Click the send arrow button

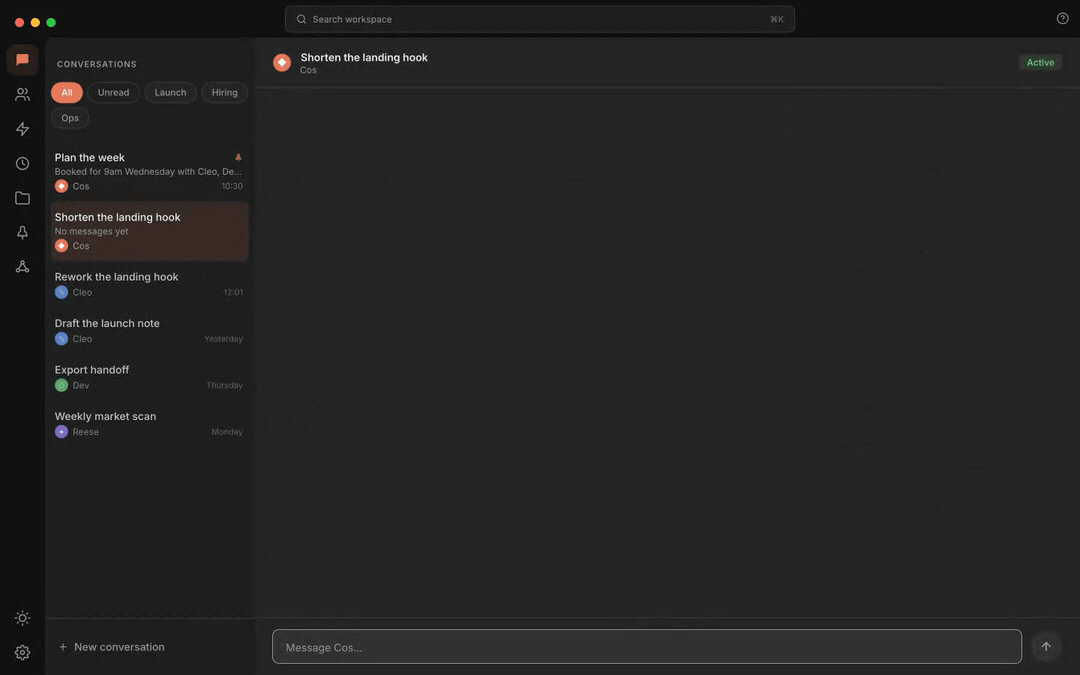pyautogui.click(x=1046, y=646)
